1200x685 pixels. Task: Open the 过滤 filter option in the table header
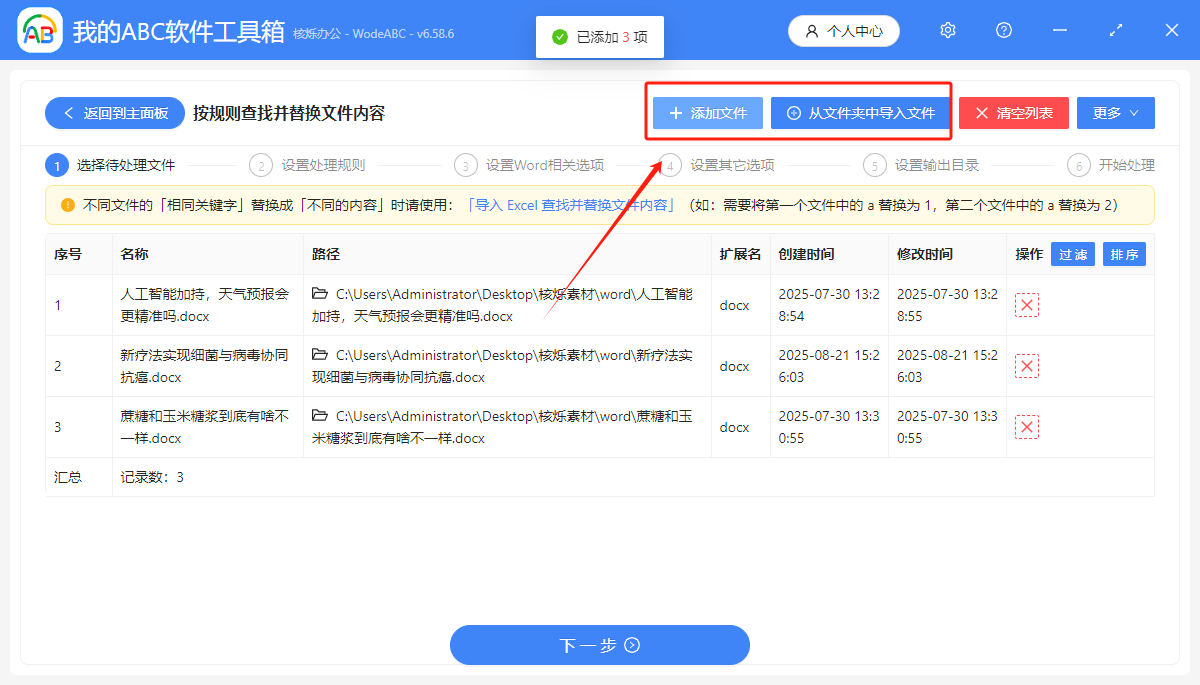[x=1072, y=254]
